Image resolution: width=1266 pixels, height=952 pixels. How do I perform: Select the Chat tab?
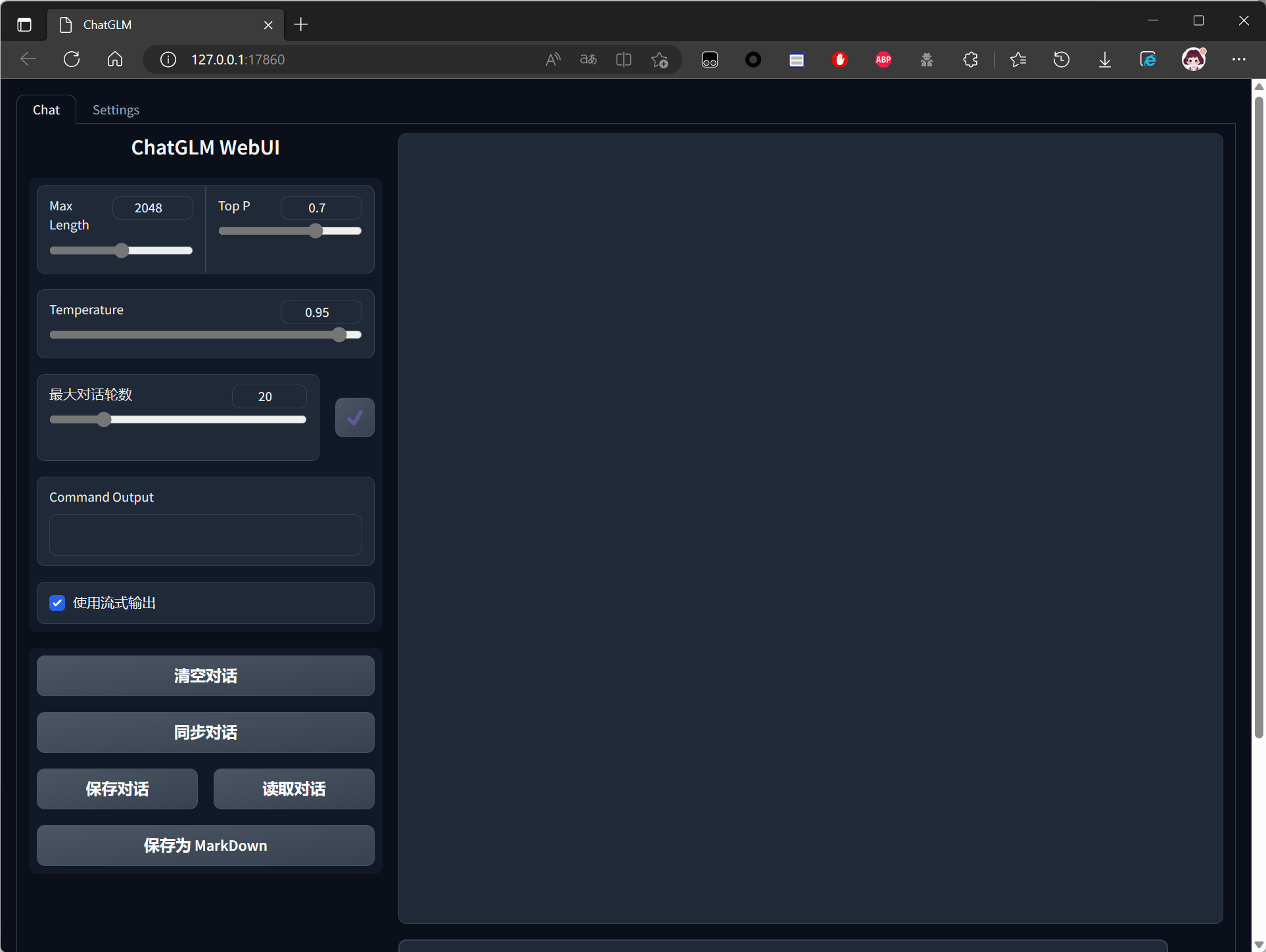click(x=46, y=110)
